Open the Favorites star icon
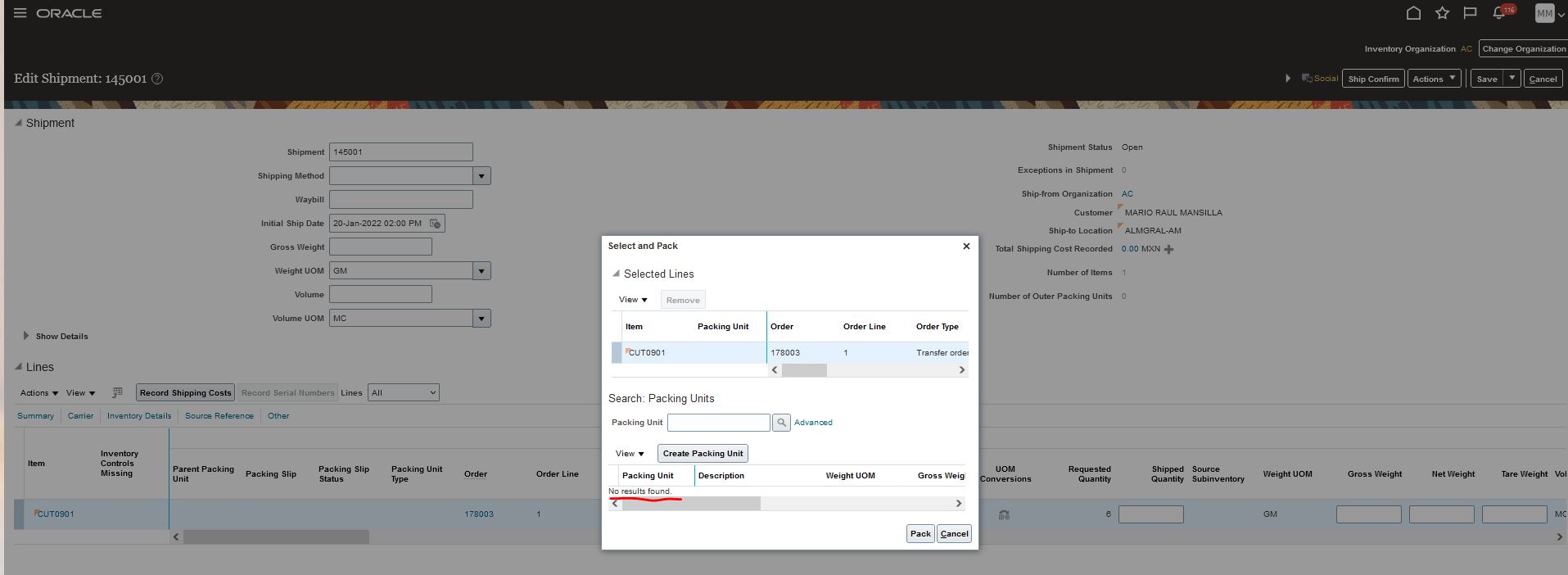The width and height of the screenshot is (1568, 575). pos(1442,13)
